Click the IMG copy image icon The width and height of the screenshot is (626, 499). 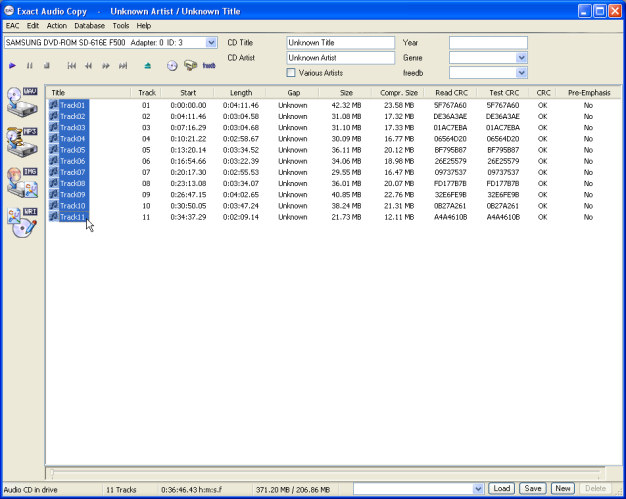(22, 181)
